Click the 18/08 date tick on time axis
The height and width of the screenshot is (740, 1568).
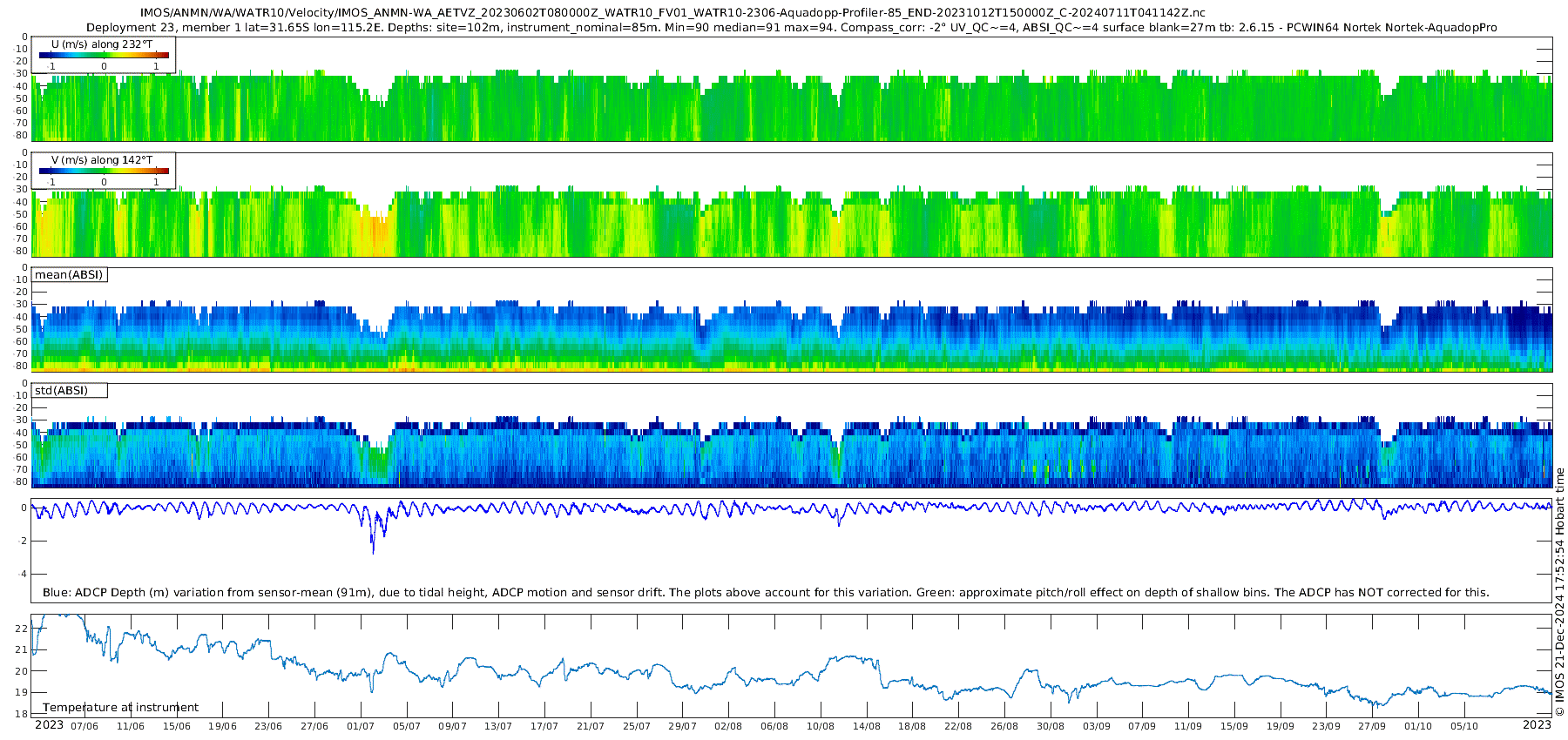pos(912,726)
